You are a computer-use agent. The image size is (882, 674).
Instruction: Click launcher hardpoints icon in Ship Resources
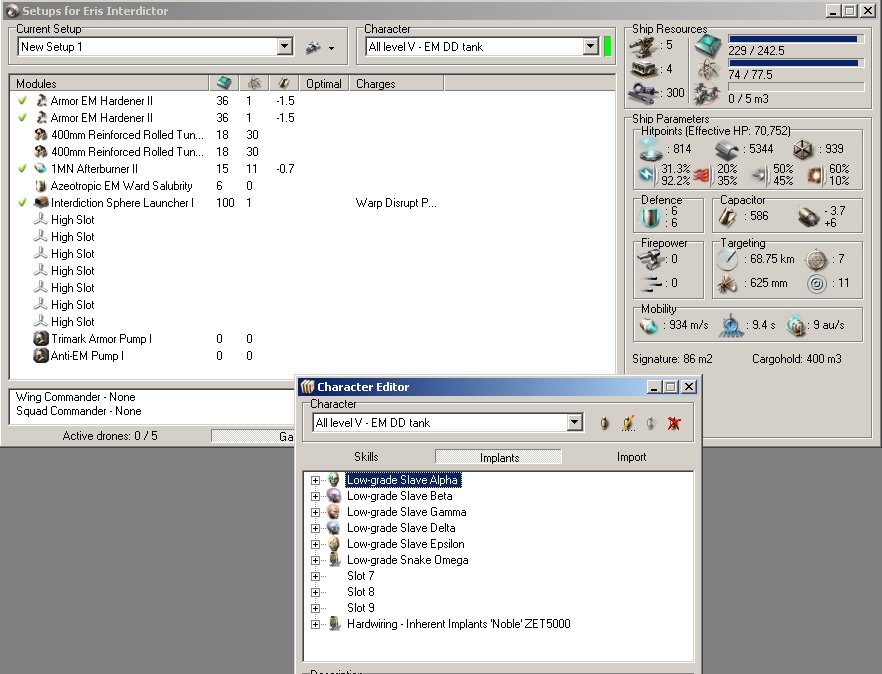644,70
